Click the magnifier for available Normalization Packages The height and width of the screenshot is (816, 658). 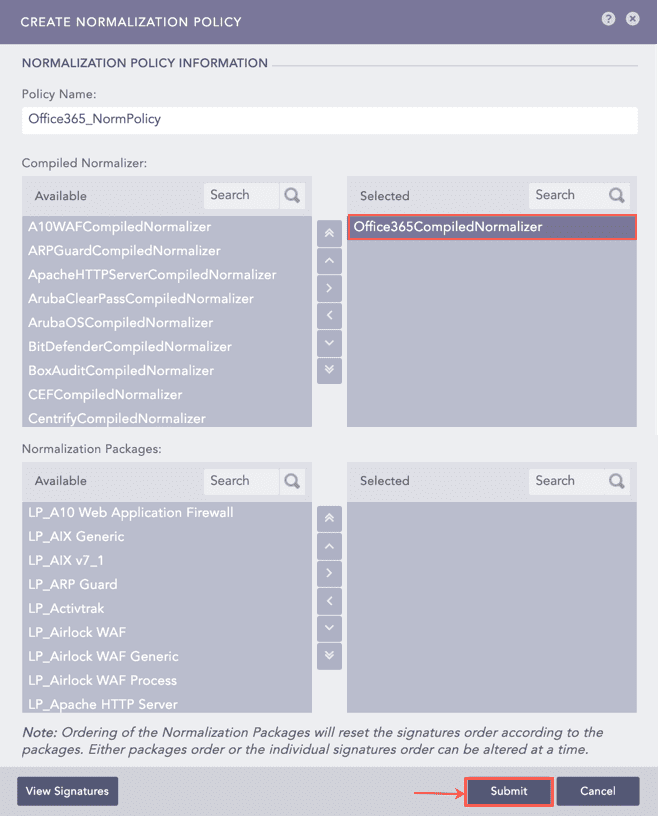[x=291, y=481]
